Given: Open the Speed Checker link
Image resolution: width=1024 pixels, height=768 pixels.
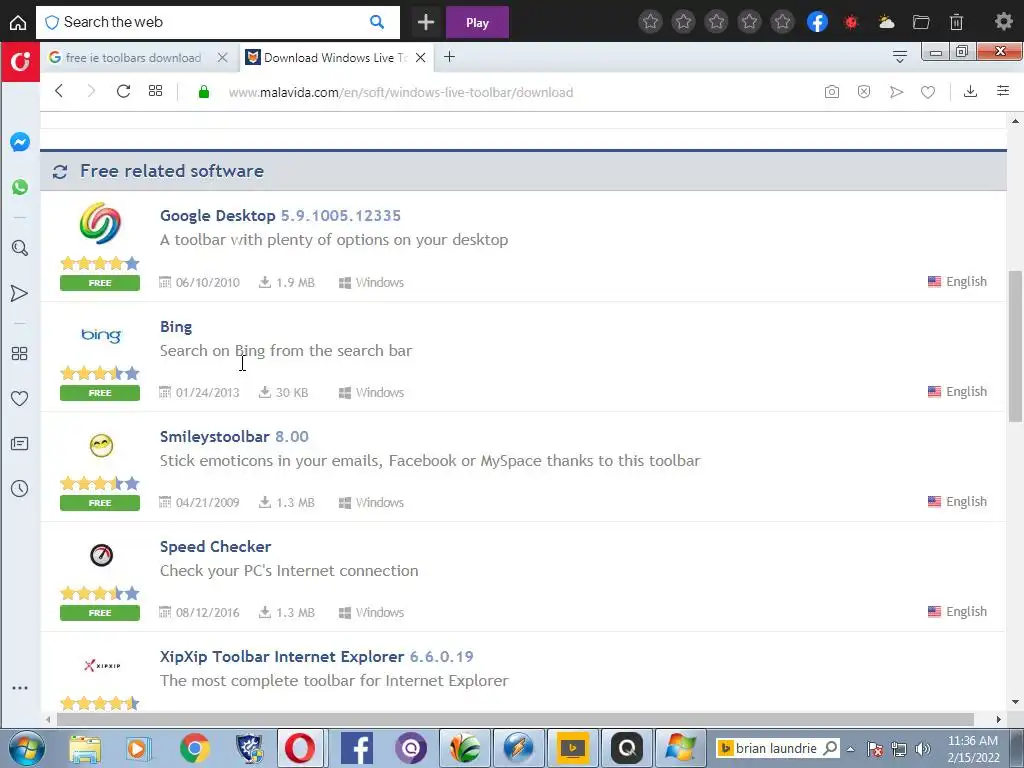Looking at the screenshot, I should 216,547.
